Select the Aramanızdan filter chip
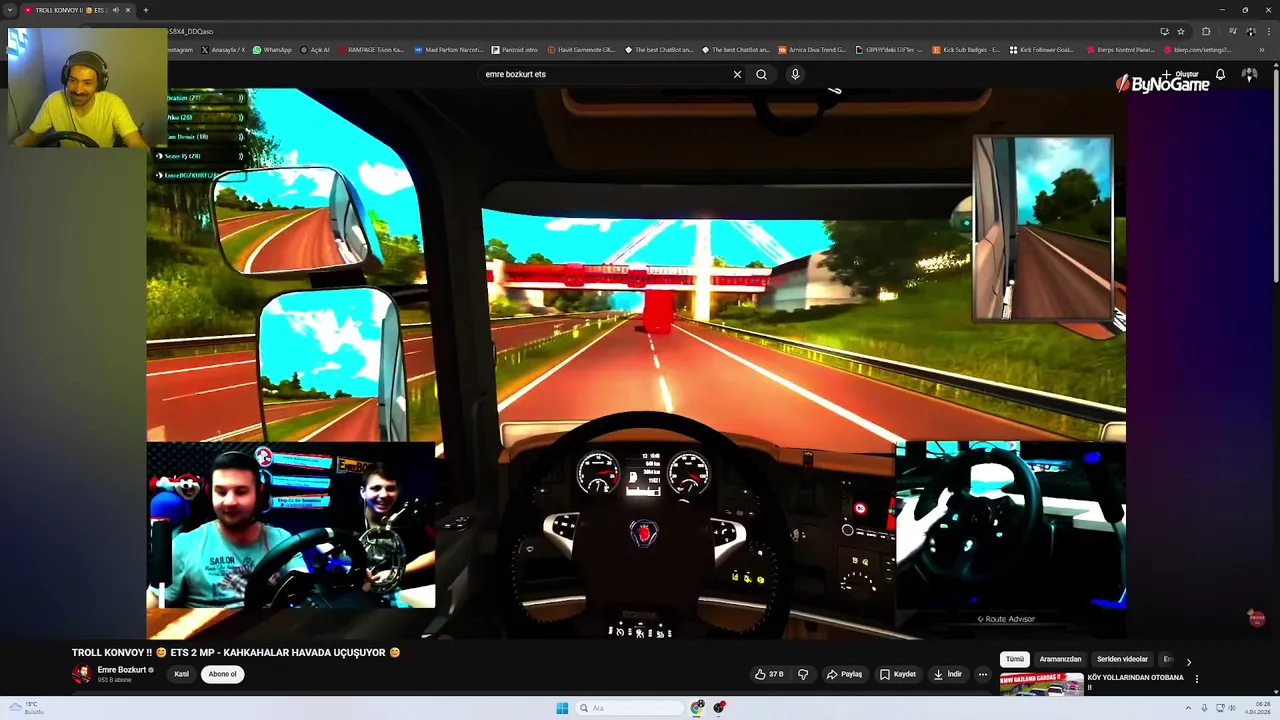 pos(1060,659)
